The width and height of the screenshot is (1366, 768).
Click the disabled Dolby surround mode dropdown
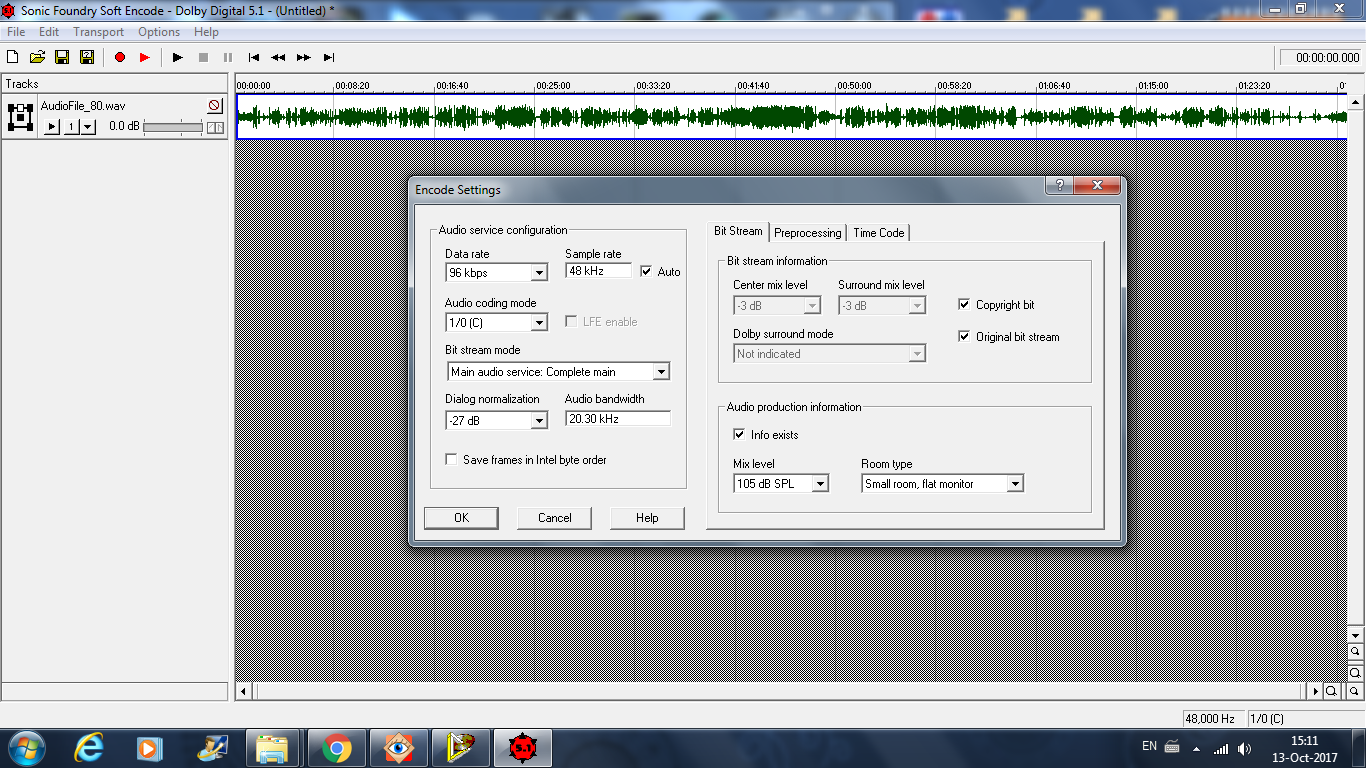tap(830, 354)
